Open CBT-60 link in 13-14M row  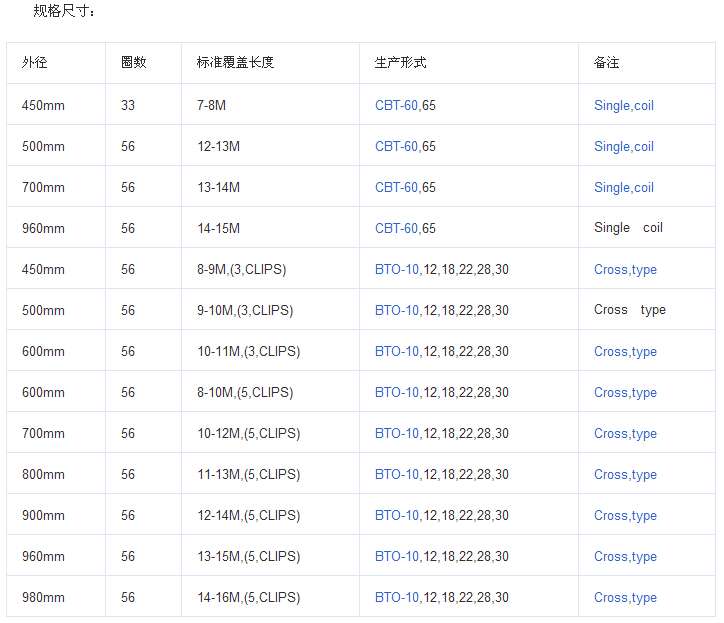coord(396,188)
